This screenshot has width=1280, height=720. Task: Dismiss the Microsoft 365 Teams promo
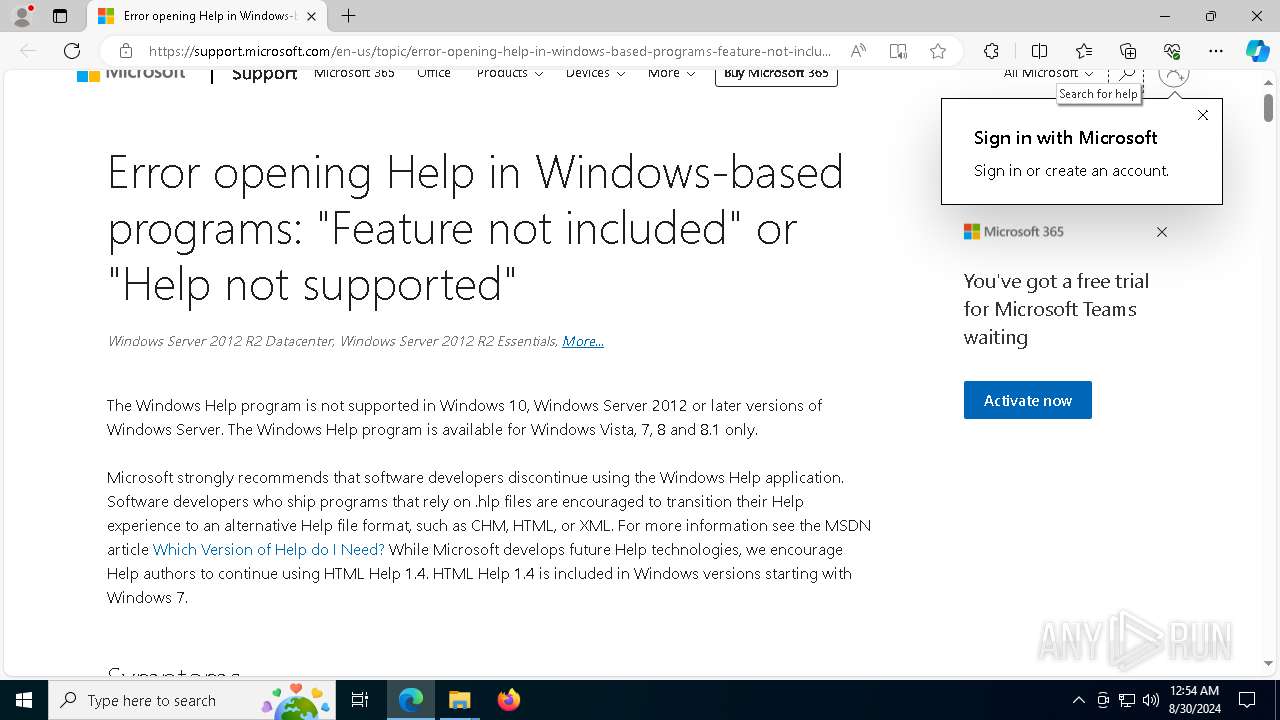tap(1162, 232)
